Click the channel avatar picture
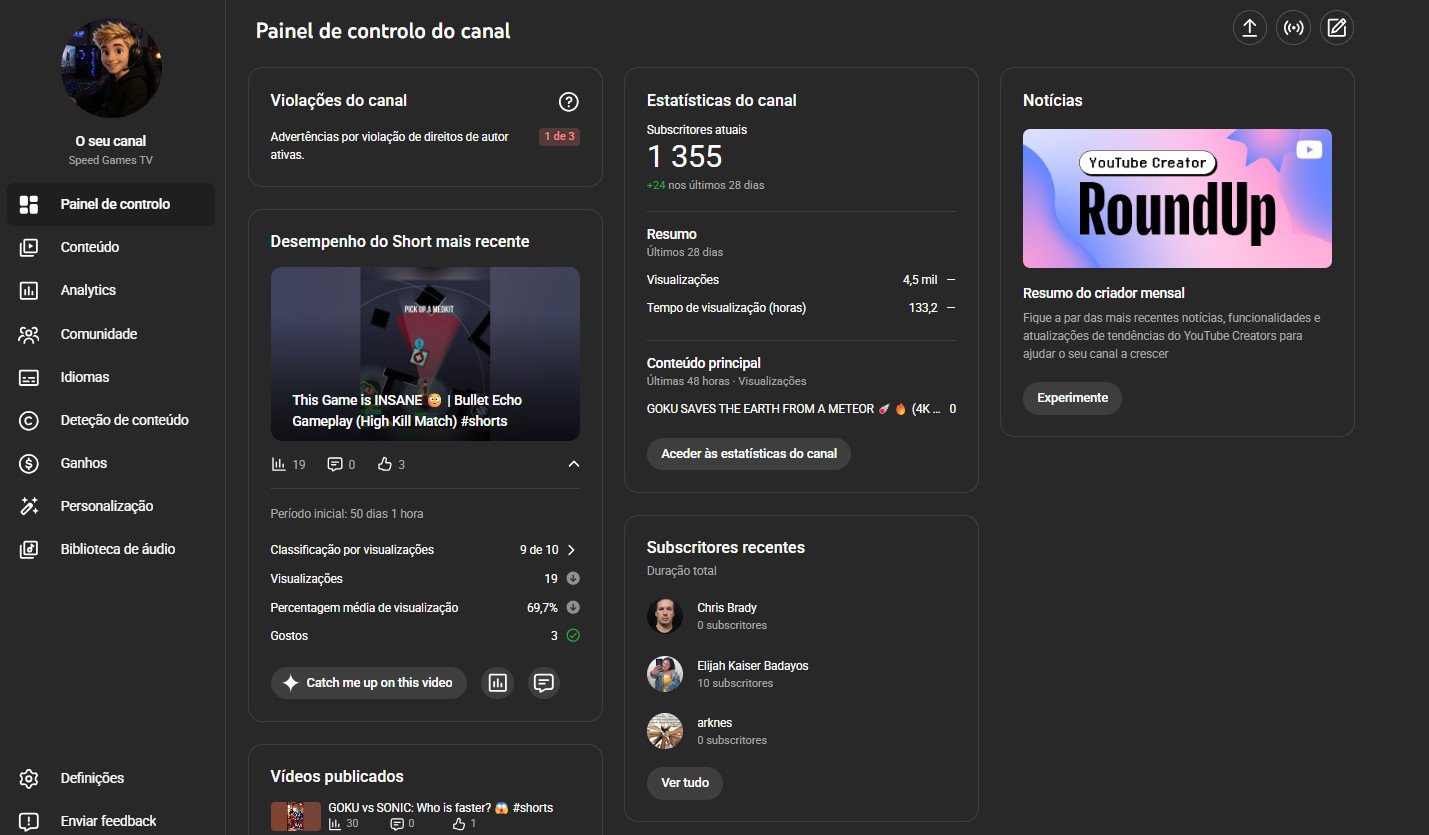 111,68
